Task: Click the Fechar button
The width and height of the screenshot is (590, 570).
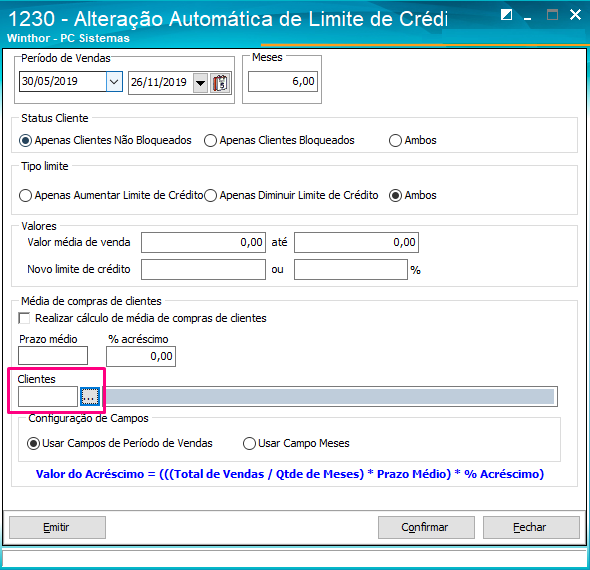Action: coord(531,527)
